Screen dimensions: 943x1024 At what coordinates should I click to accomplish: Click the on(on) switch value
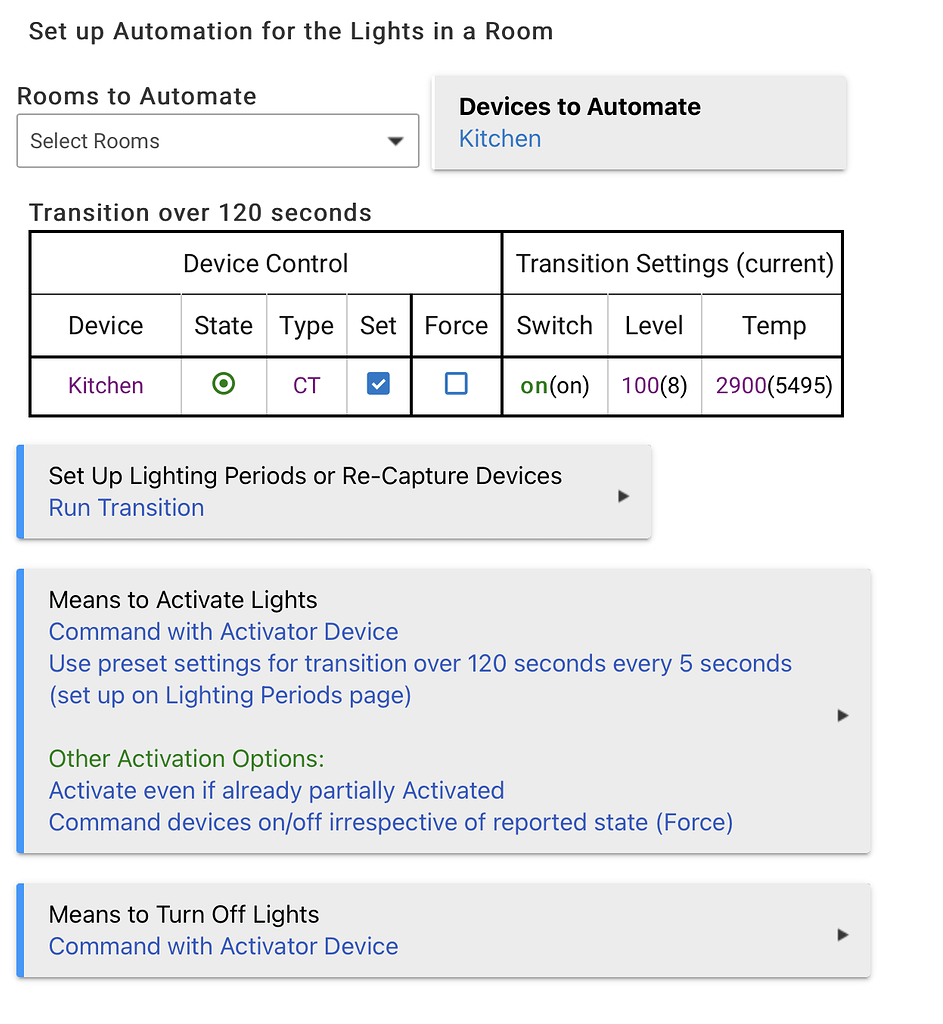pyautogui.click(x=554, y=385)
